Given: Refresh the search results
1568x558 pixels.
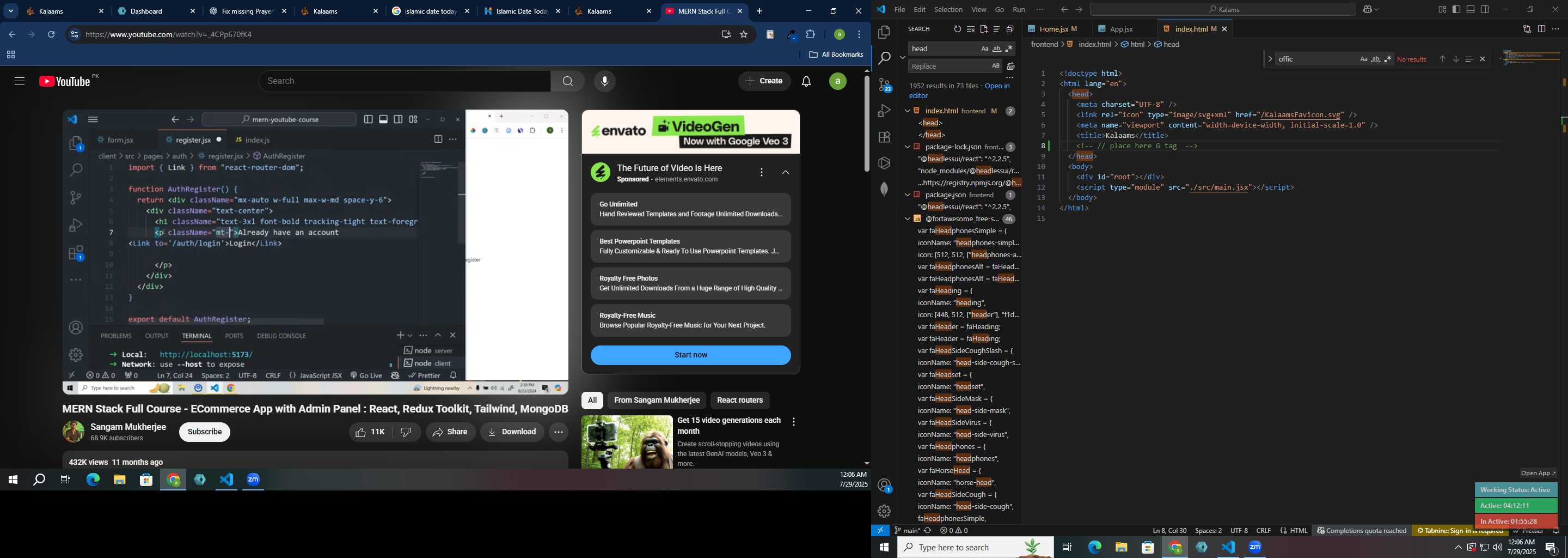Looking at the screenshot, I should pyautogui.click(x=957, y=29).
